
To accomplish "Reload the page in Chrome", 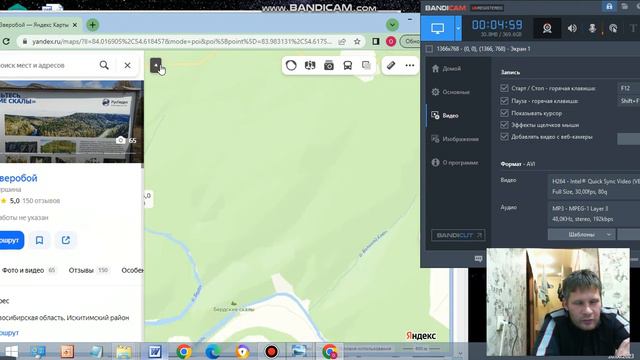I will click(x=6, y=41).
